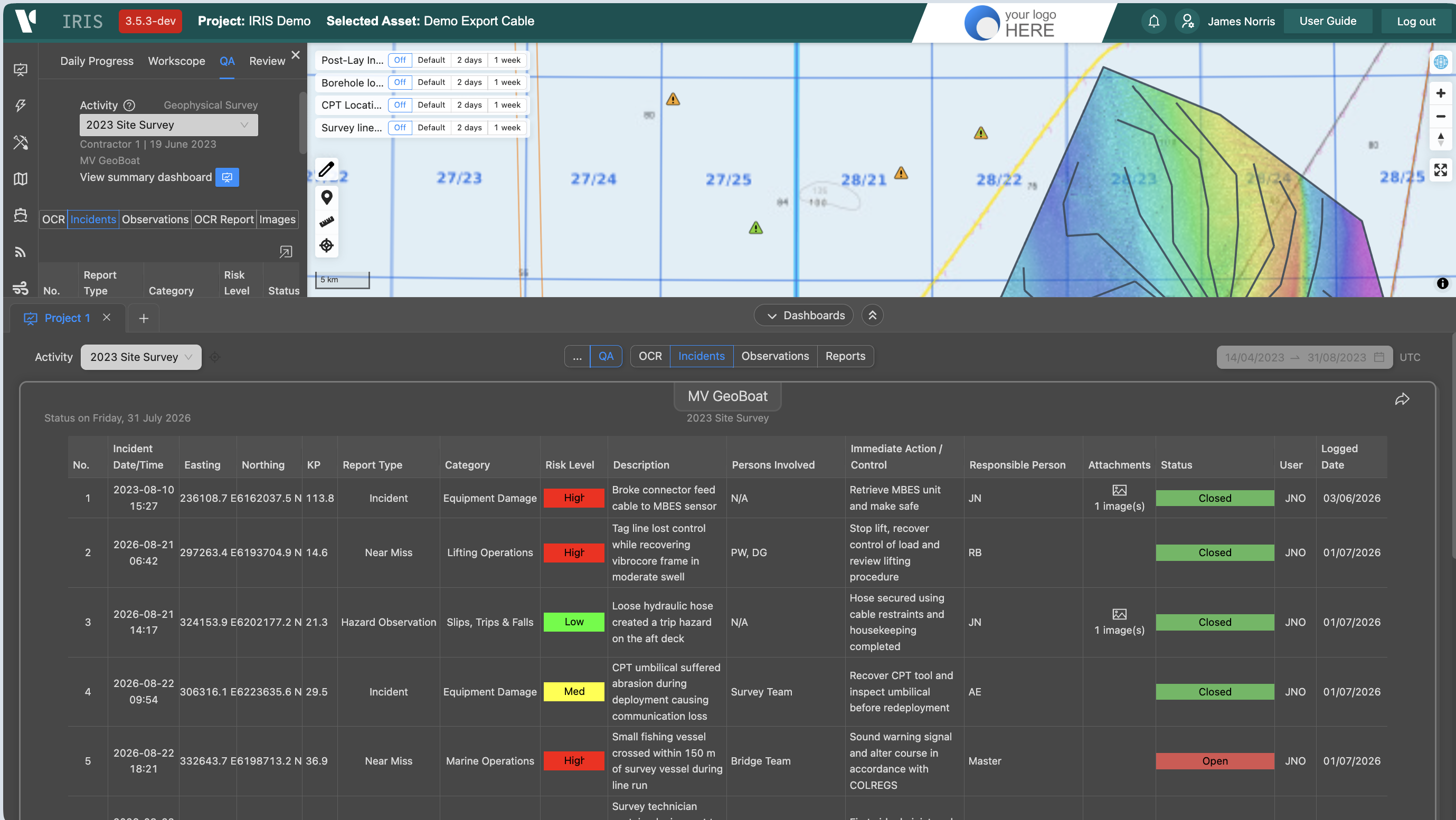Open the 2023 Site Survey dropdown in QA panel

pos(168,125)
